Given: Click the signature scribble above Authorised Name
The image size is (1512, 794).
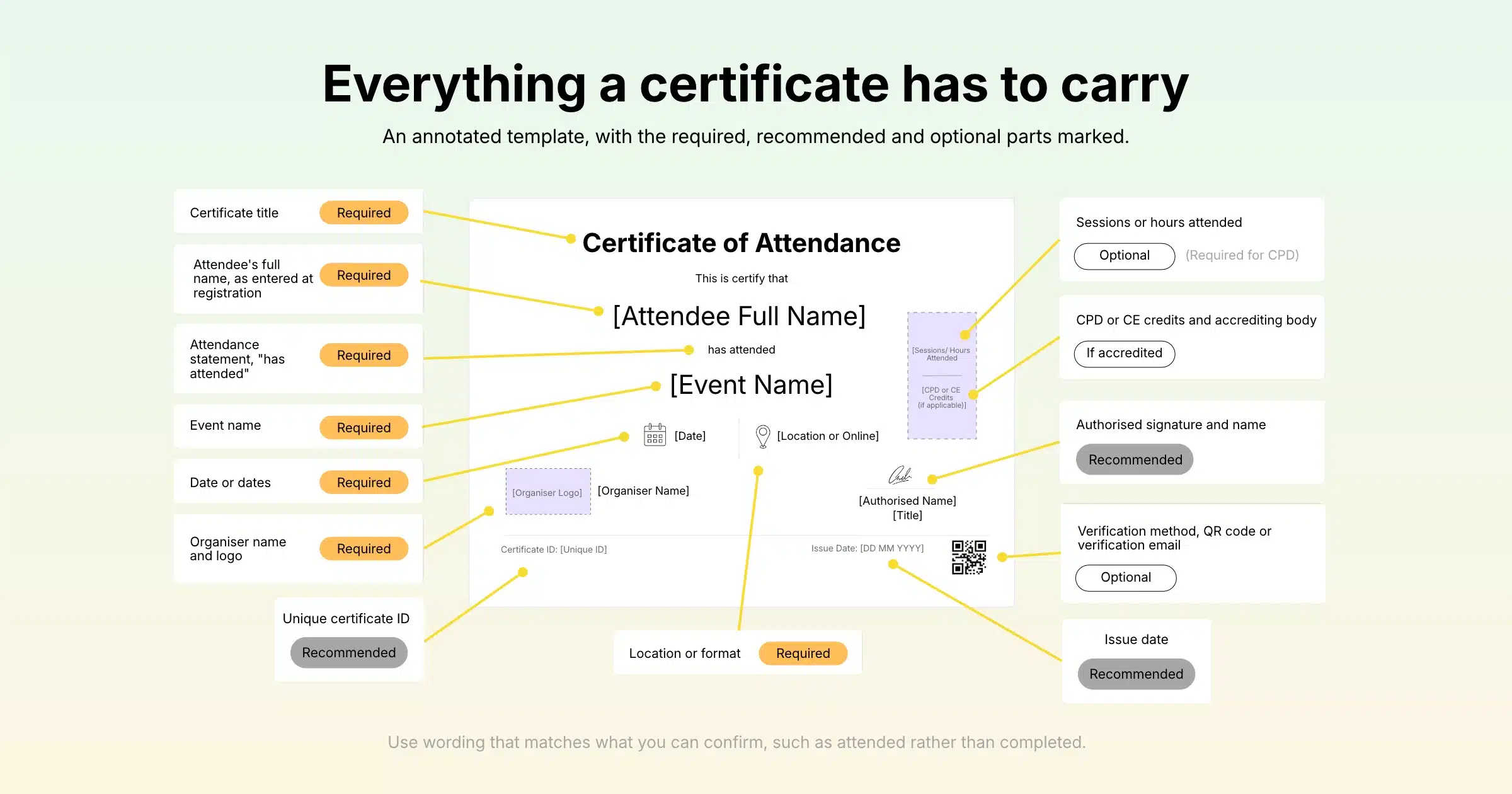Looking at the screenshot, I should tap(900, 475).
